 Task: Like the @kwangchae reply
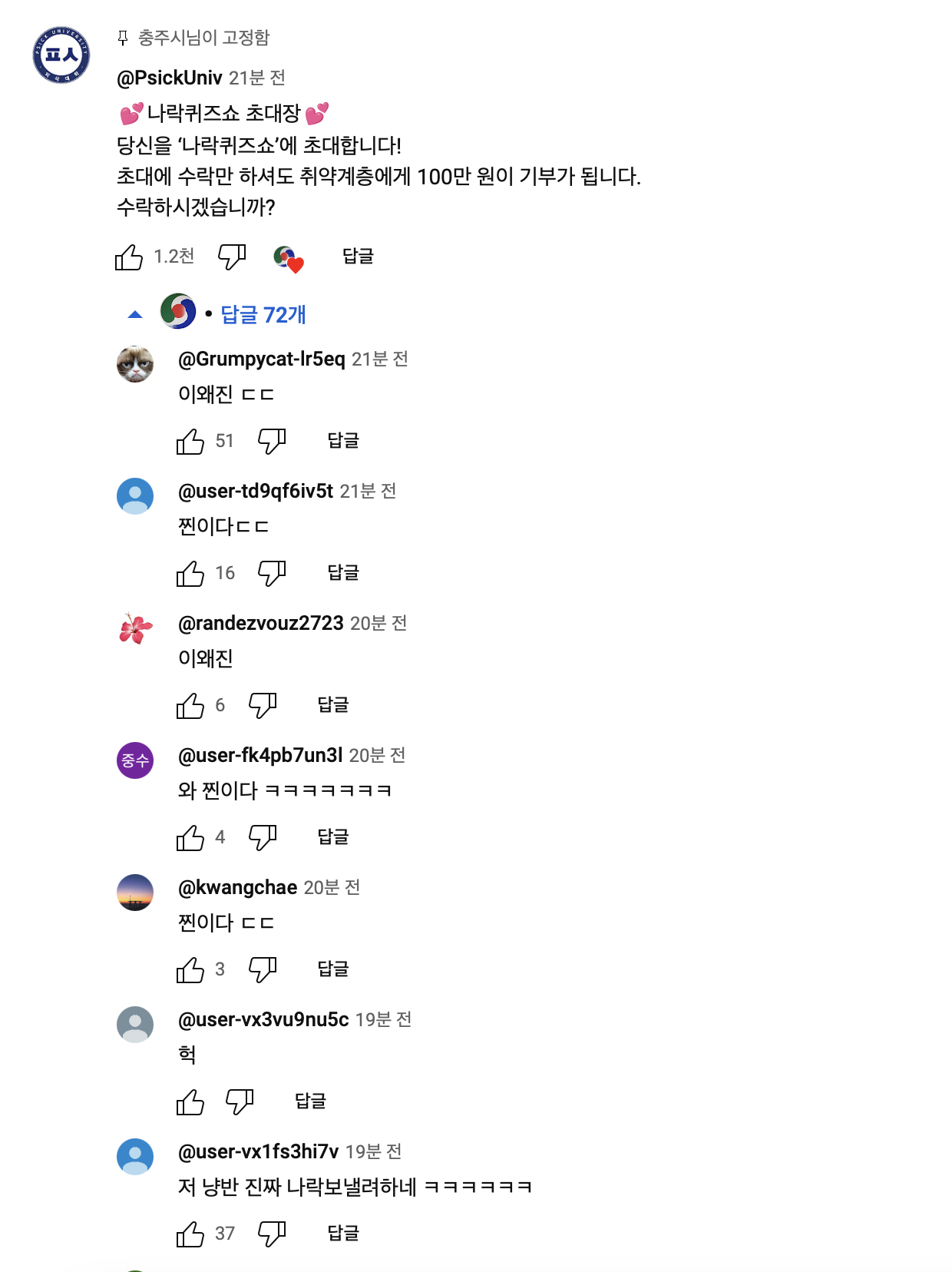(x=190, y=970)
